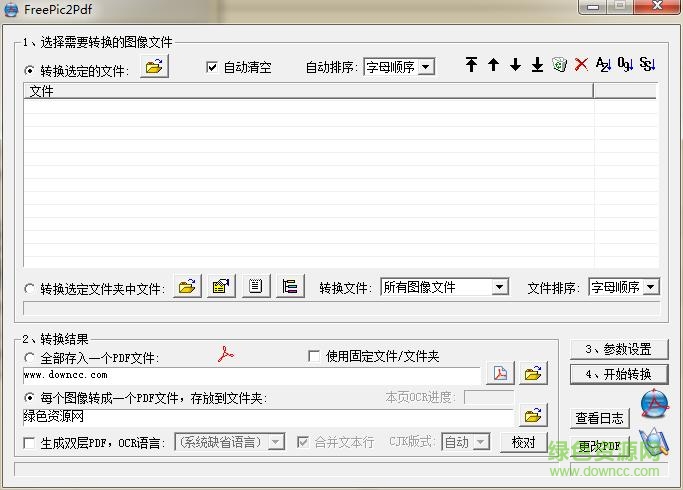Move selected file to top
Image resolution: width=683 pixels, height=490 pixels.
click(471, 64)
